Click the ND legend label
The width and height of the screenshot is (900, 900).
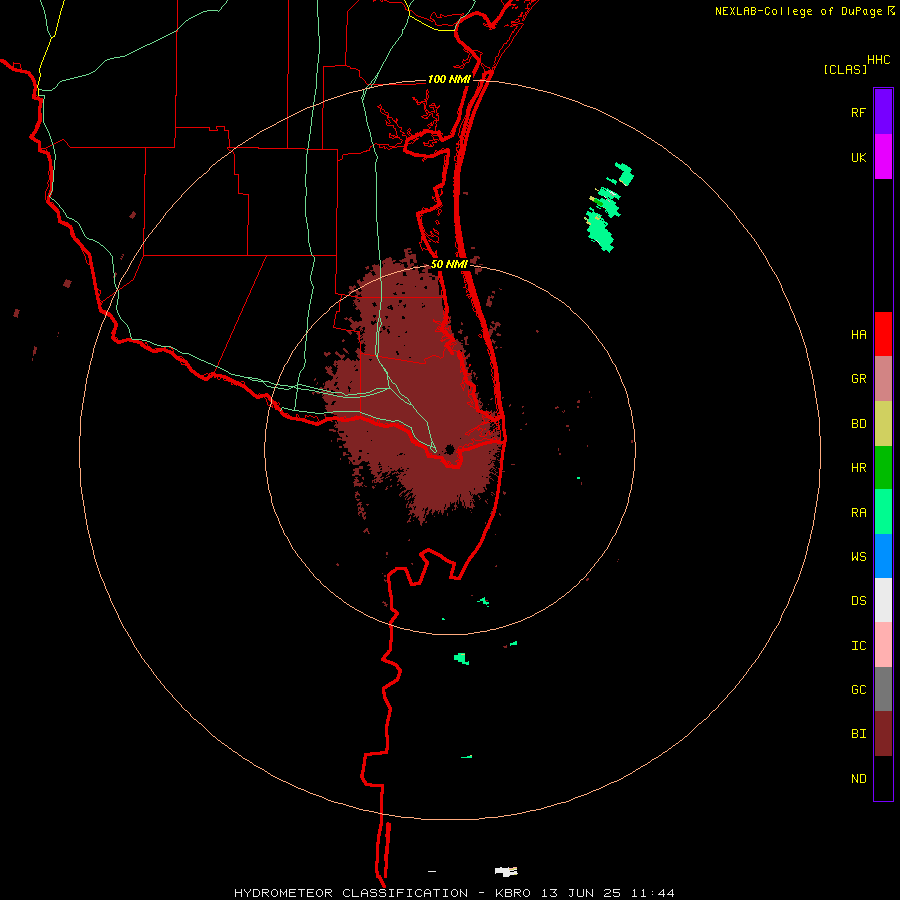(x=858, y=779)
